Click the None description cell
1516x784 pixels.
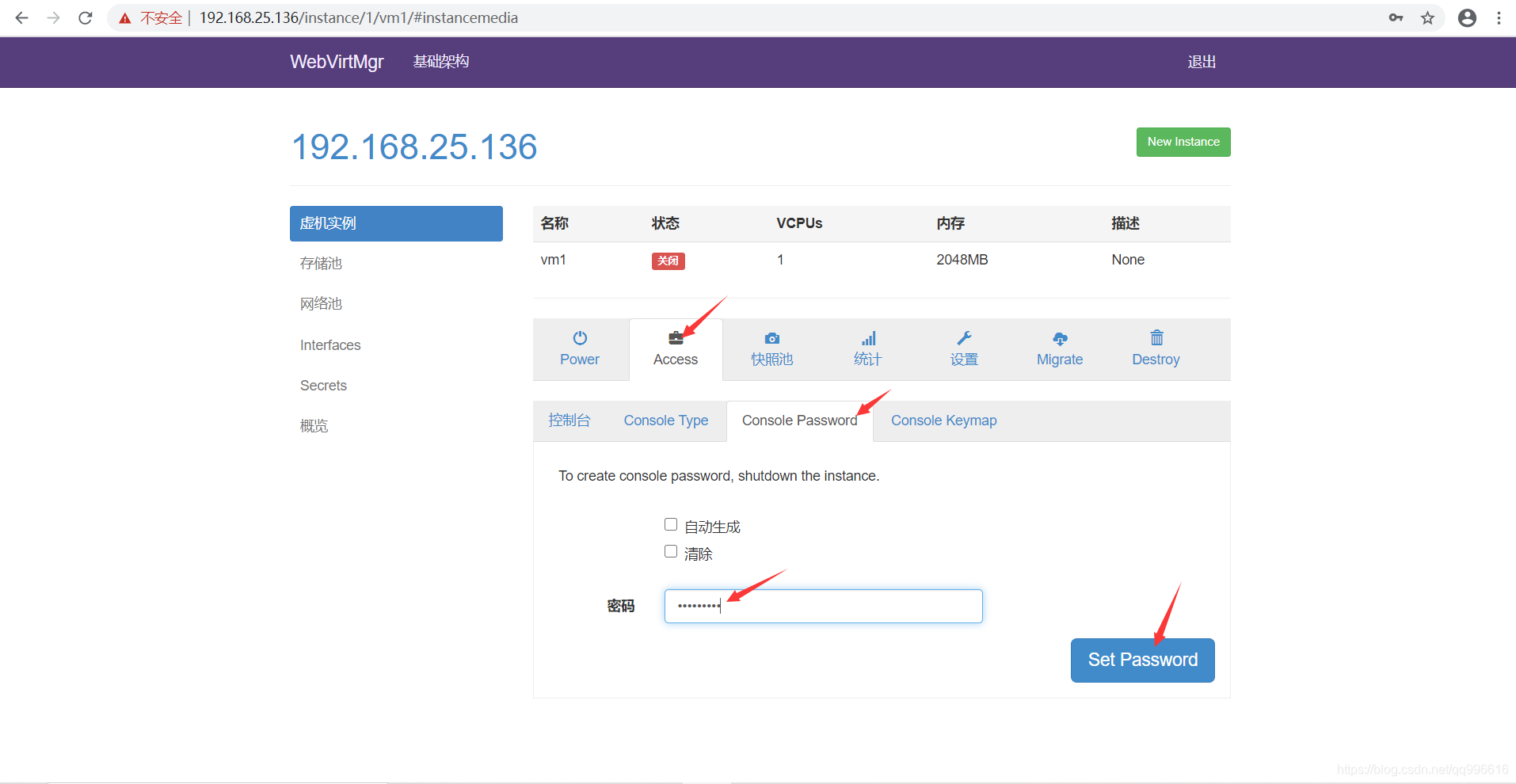1128,260
